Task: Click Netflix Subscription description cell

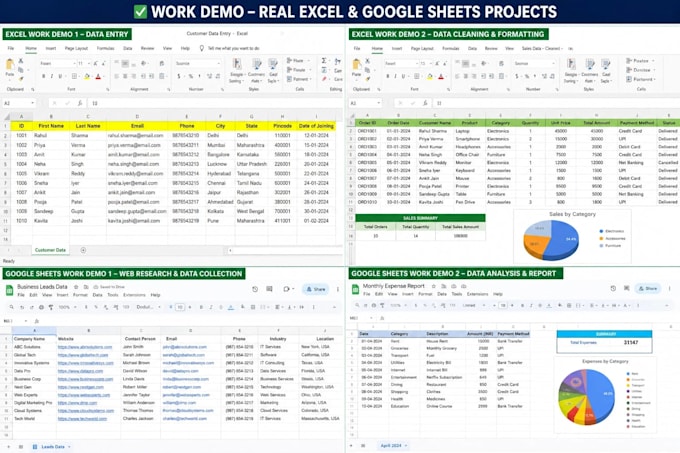Action: (442, 377)
